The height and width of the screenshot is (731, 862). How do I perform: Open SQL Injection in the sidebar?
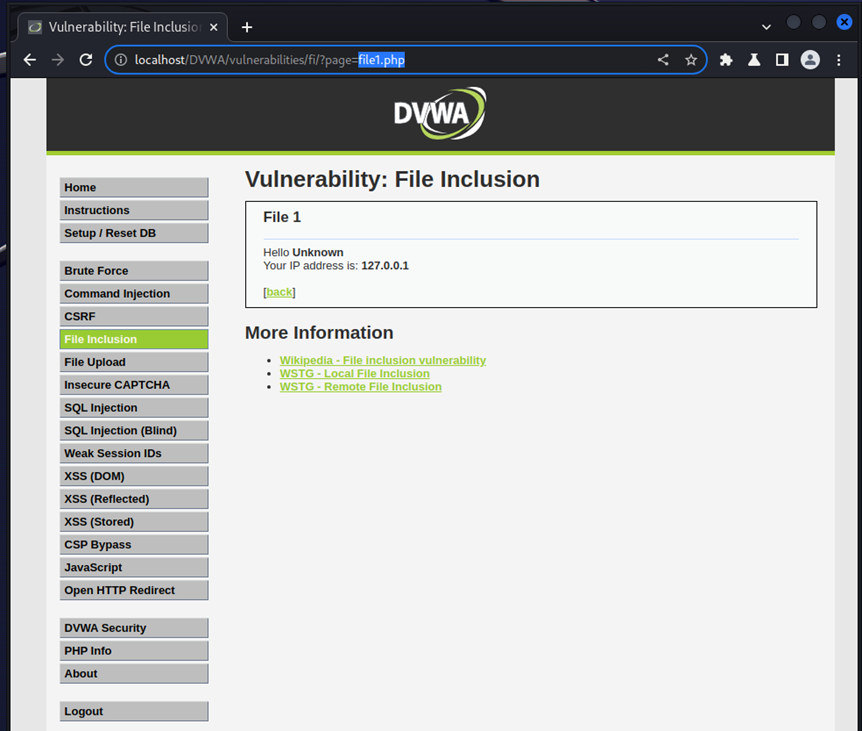pos(134,408)
